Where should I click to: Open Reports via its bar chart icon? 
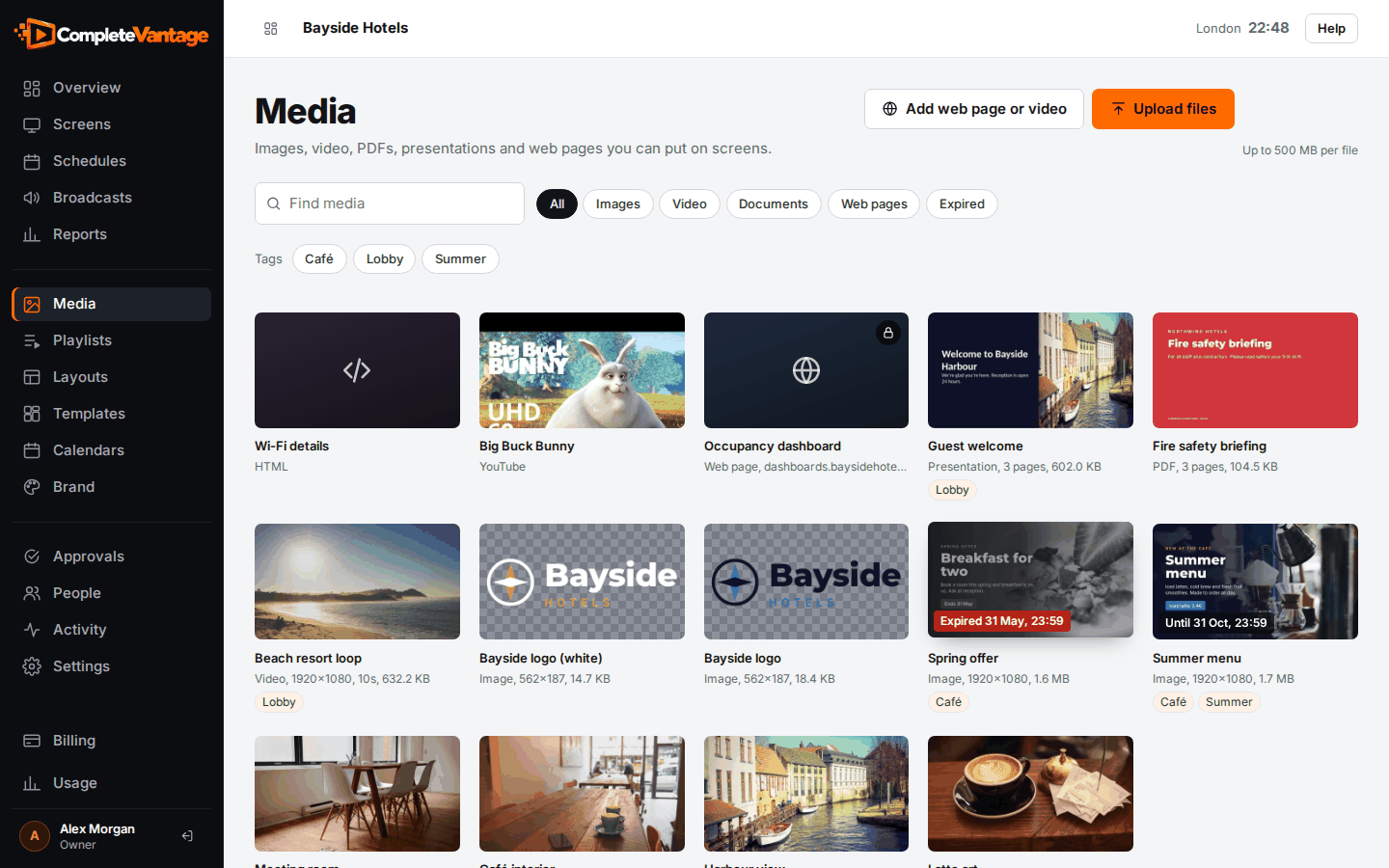(32, 234)
